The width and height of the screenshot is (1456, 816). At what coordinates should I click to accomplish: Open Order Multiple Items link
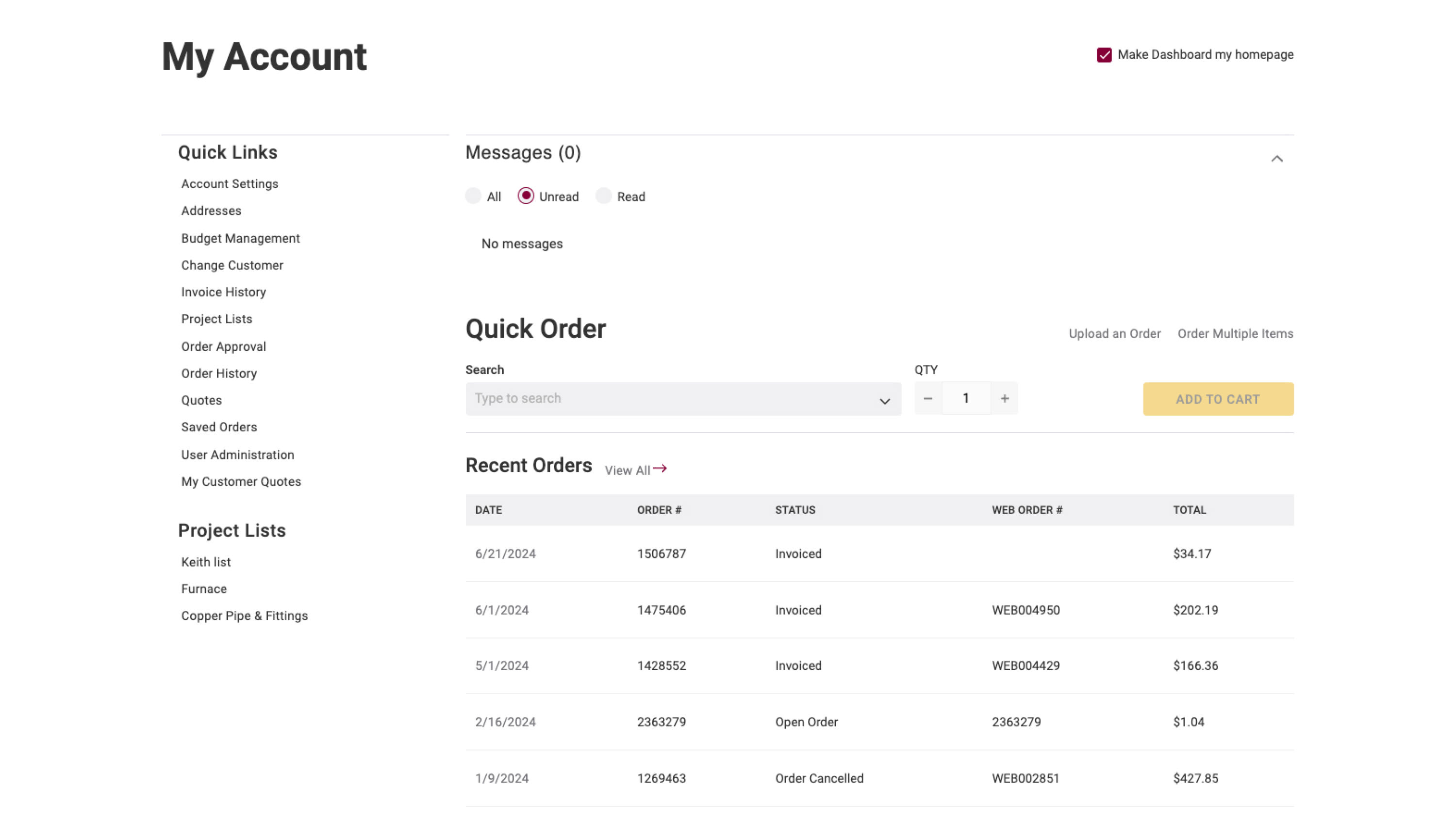coord(1235,334)
